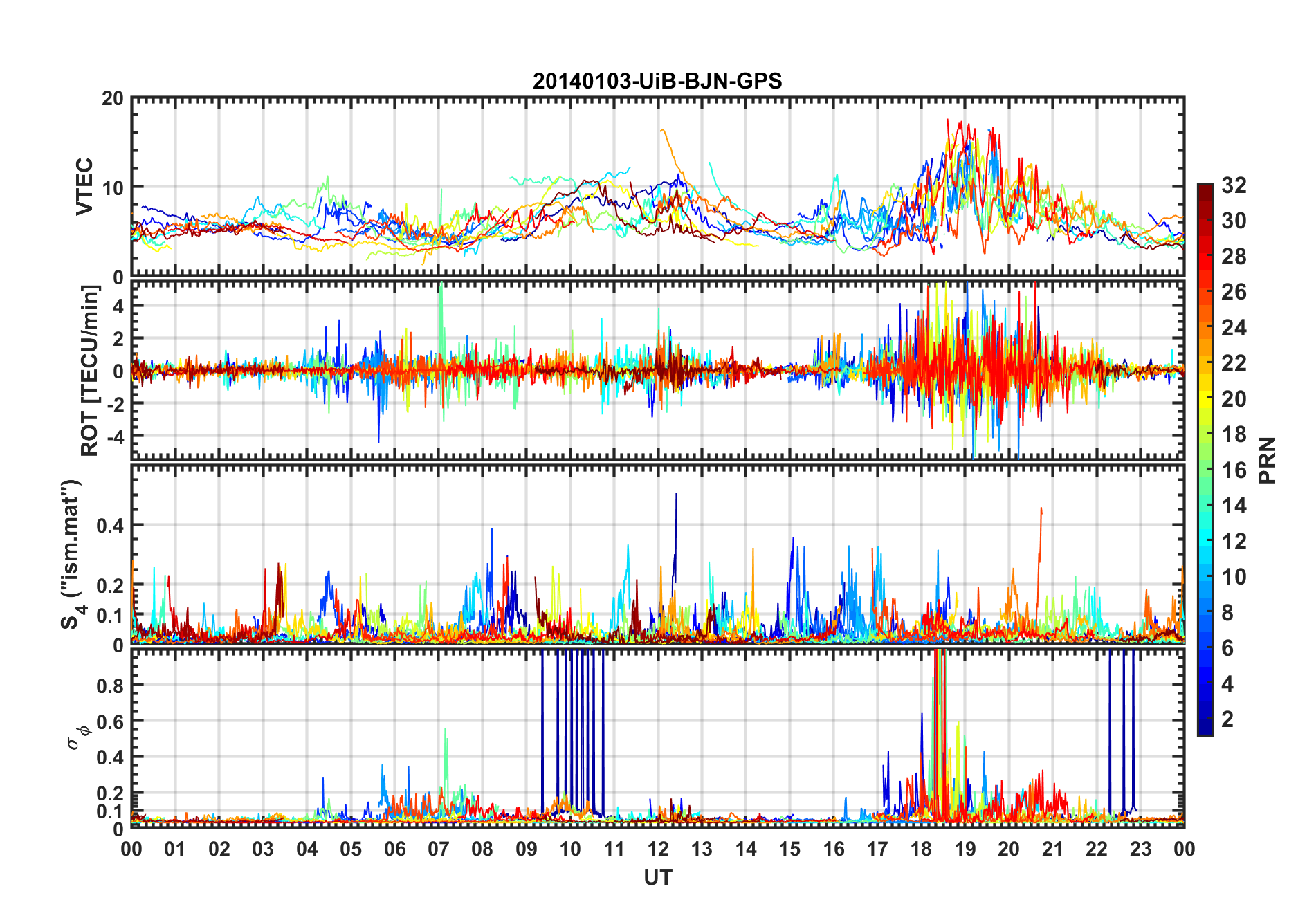This screenshot has width=1316, height=920.
Task: Click the x-axis tick label 23
Action: tap(1140, 849)
